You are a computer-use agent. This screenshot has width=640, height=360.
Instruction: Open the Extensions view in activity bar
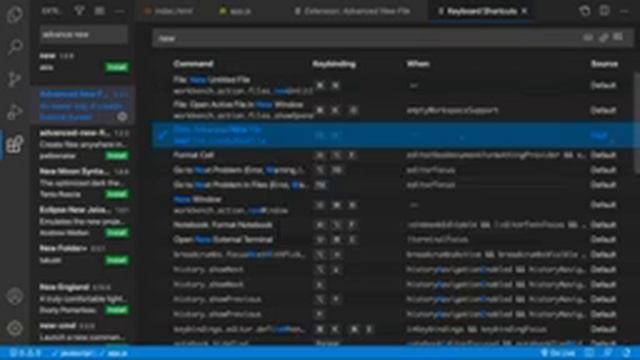(x=15, y=144)
